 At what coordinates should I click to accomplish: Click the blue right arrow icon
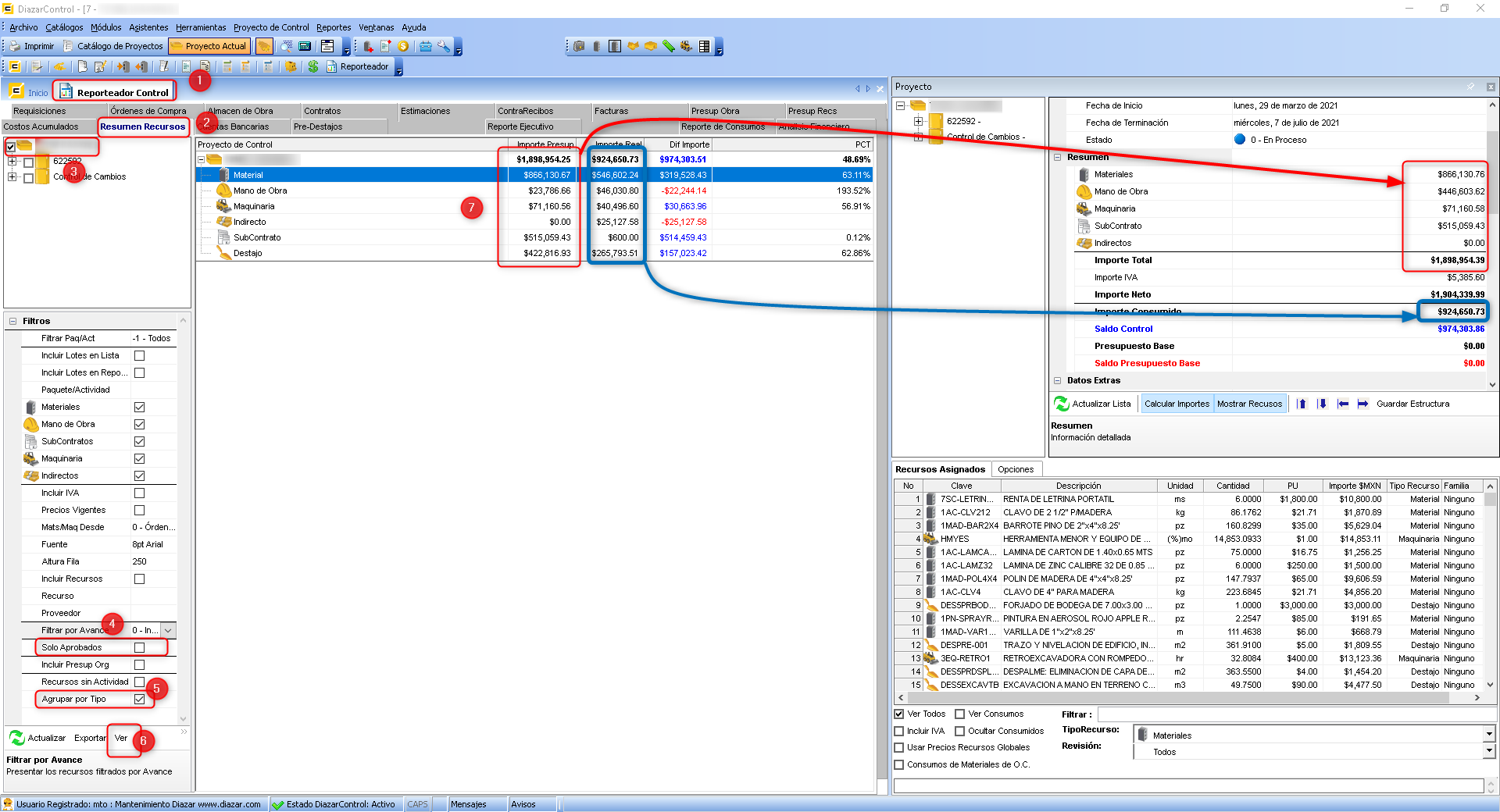(x=1362, y=404)
